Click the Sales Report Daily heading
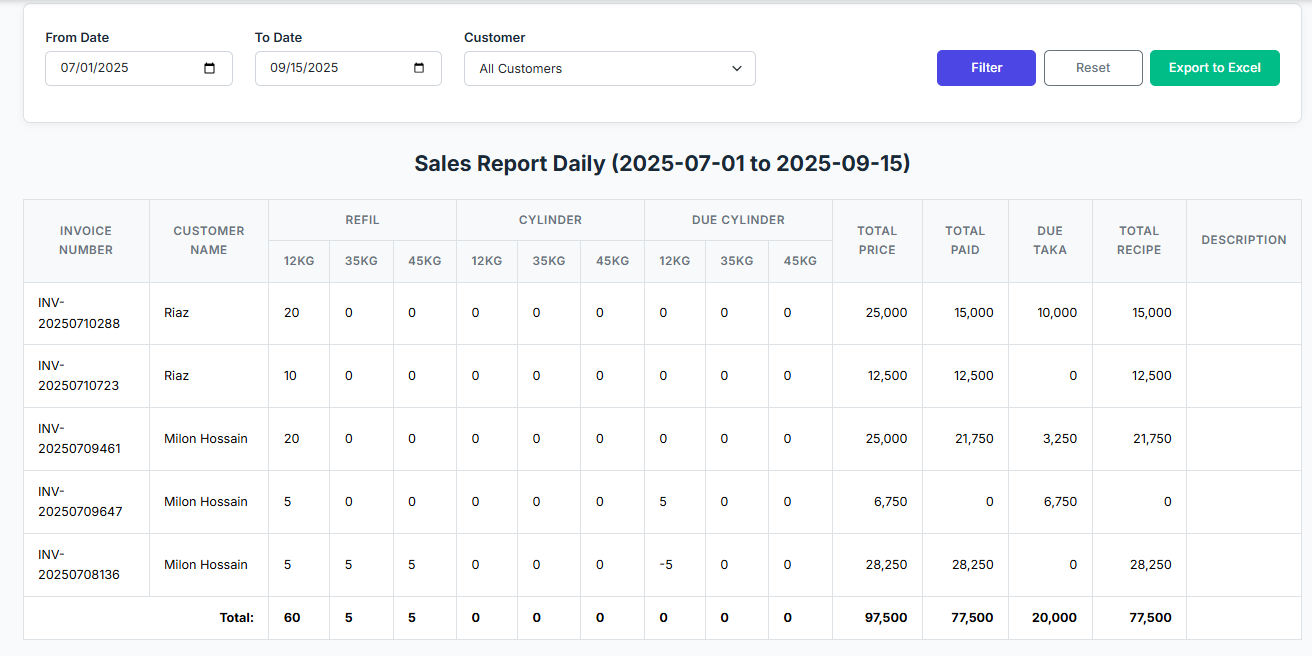This screenshot has width=1312, height=656. (662, 164)
